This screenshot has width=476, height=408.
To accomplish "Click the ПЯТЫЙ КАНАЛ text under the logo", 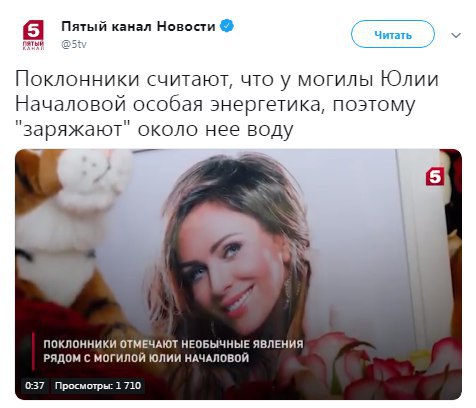I will [x=33, y=46].
